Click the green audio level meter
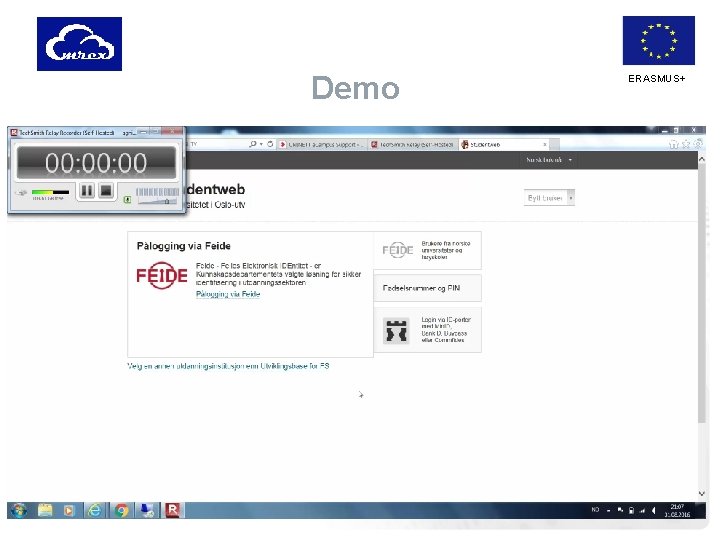 click(50, 192)
